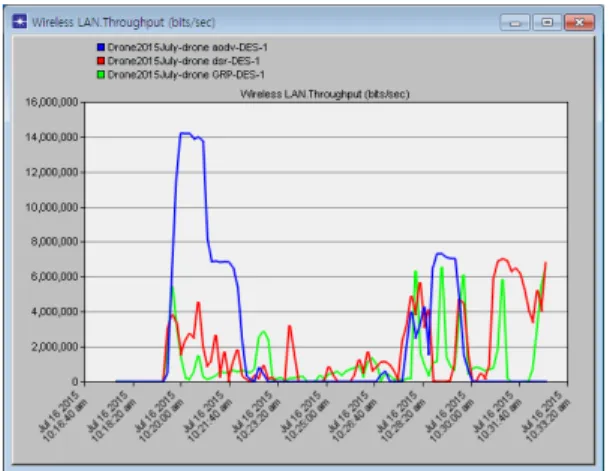Select legend text 'Drone2015July-drone dsr-DES-1'
The image size is (610, 471).
(184, 61)
